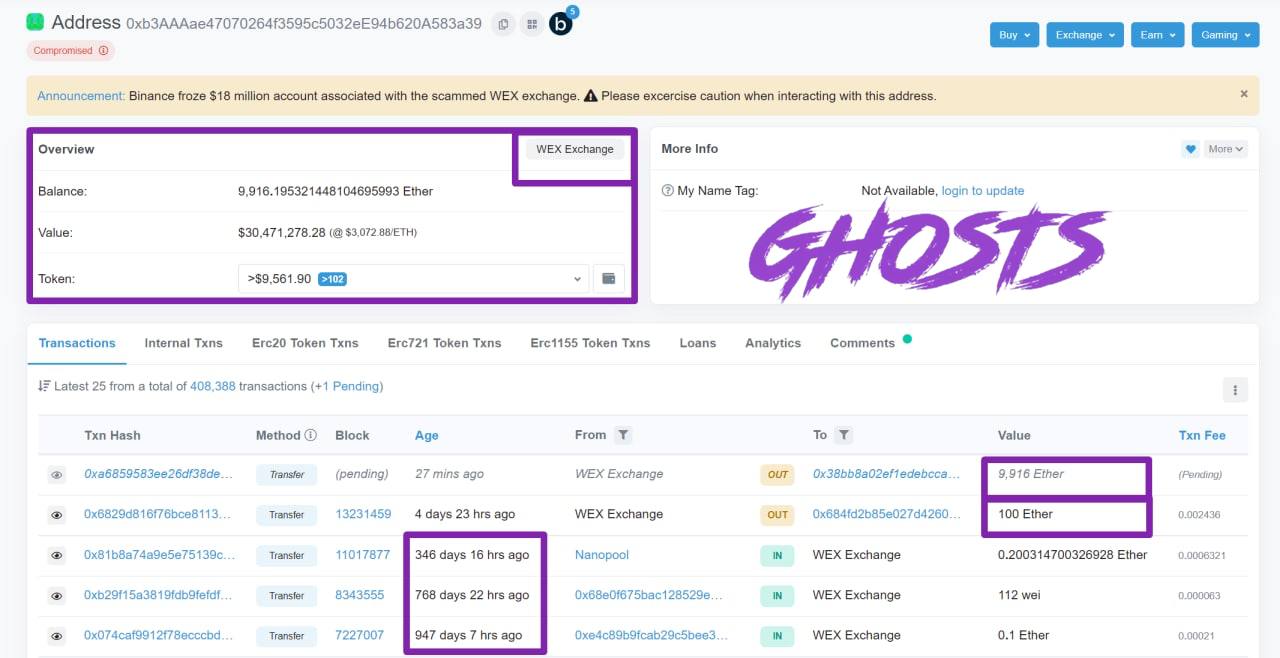The height and width of the screenshot is (658, 1280).
Task: Open transaction hash 0xa6859583e26df38de
Action: tap(159, 474)
